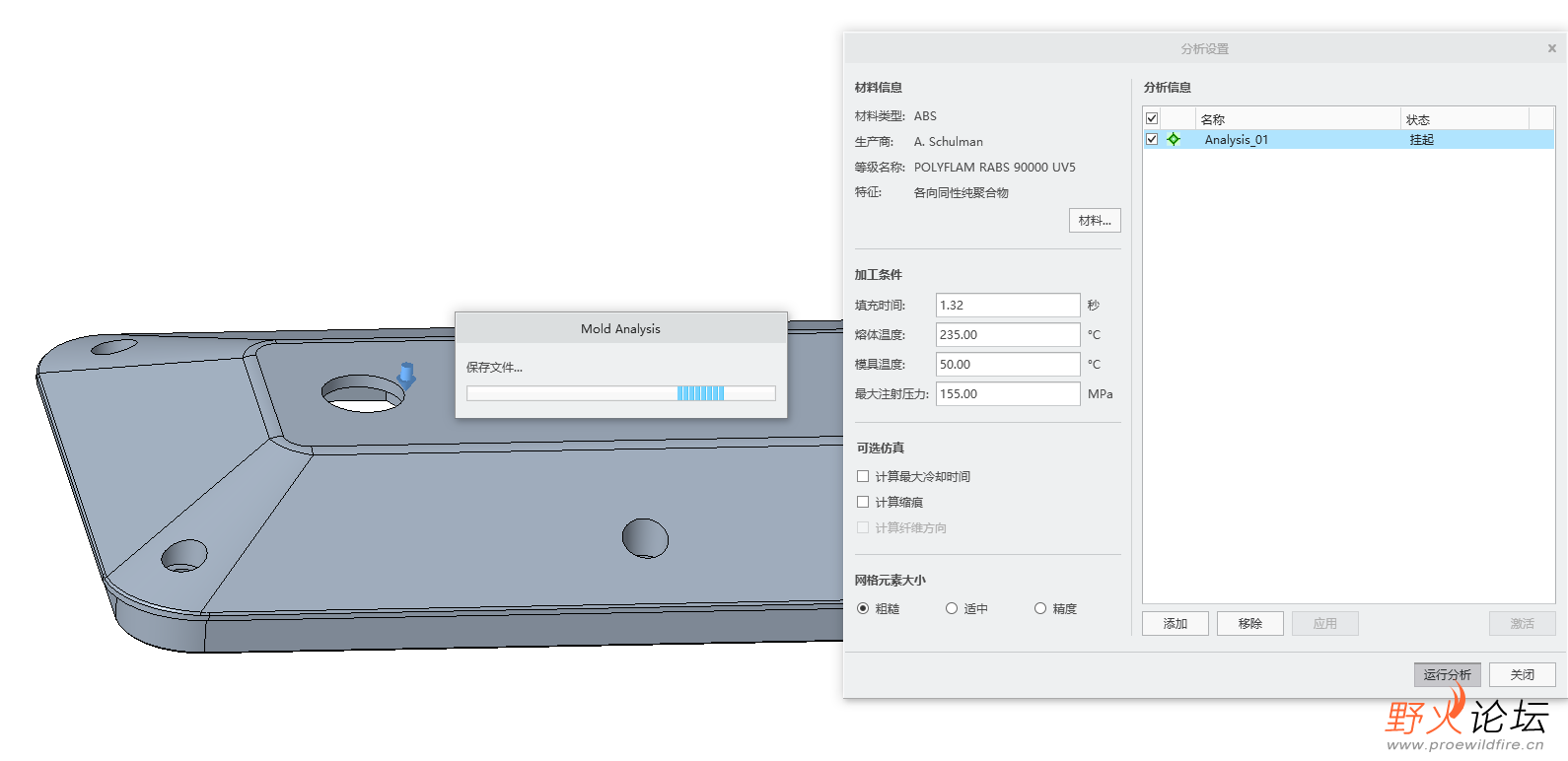1568x761 pixels.
Task: Click the 填充时间 field showing 1.32
Action: (x=1008, y=305)
